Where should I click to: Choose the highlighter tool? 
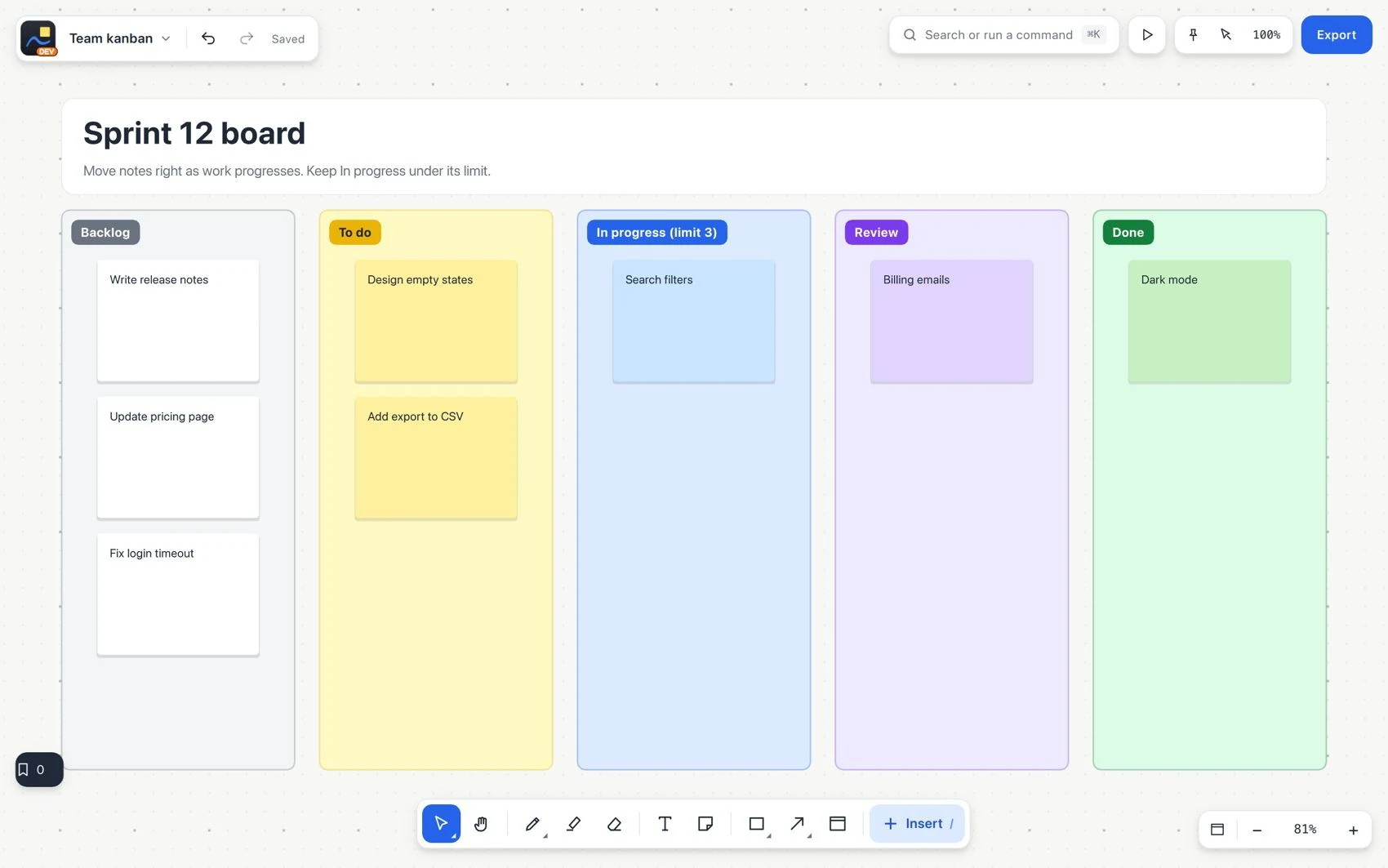click(x=574, y=824)
